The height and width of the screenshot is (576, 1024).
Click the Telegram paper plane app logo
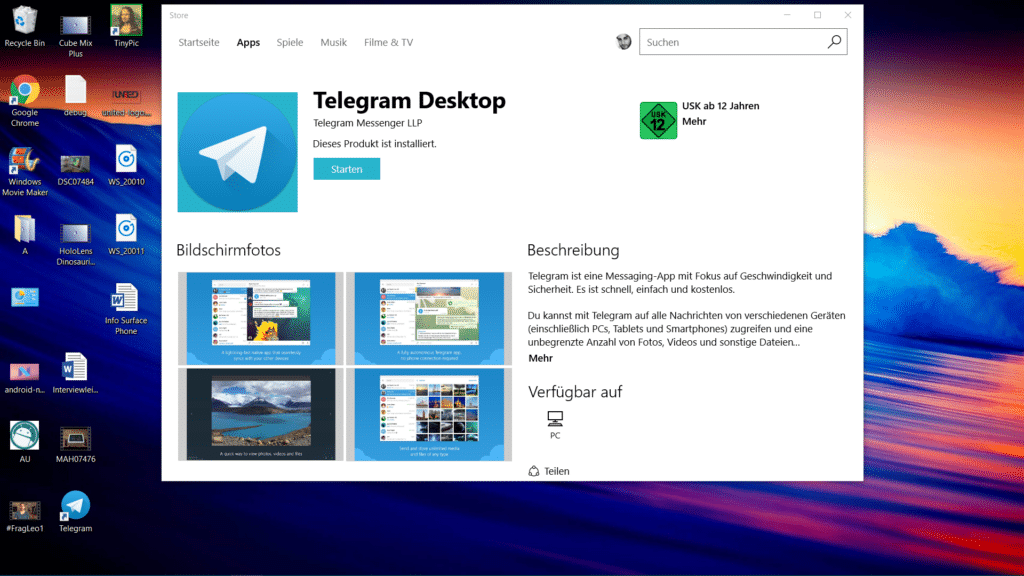[x=237, y=151]
